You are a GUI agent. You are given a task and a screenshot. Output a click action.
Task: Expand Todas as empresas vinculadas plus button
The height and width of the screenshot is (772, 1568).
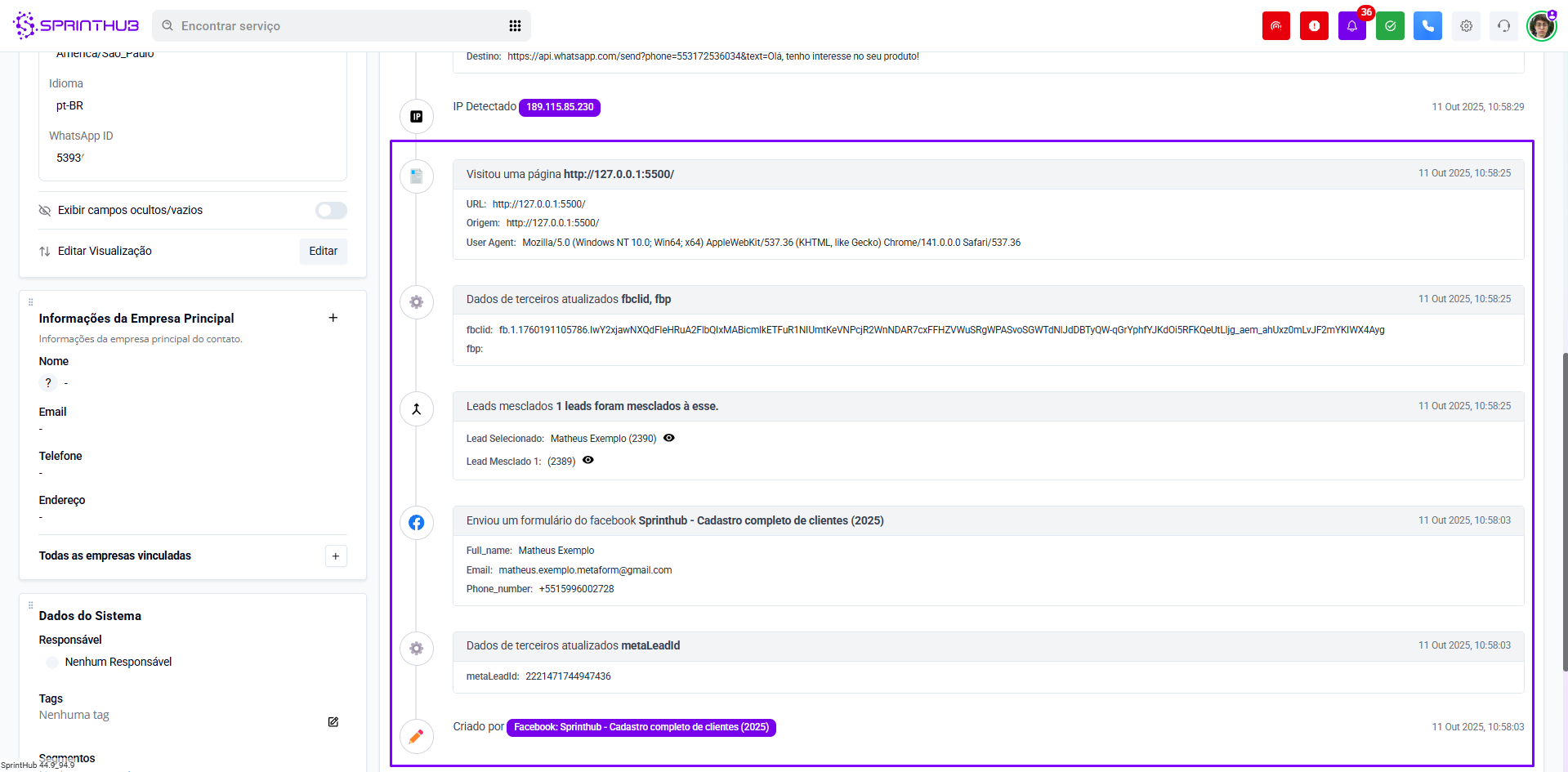(x=336, y=556)
